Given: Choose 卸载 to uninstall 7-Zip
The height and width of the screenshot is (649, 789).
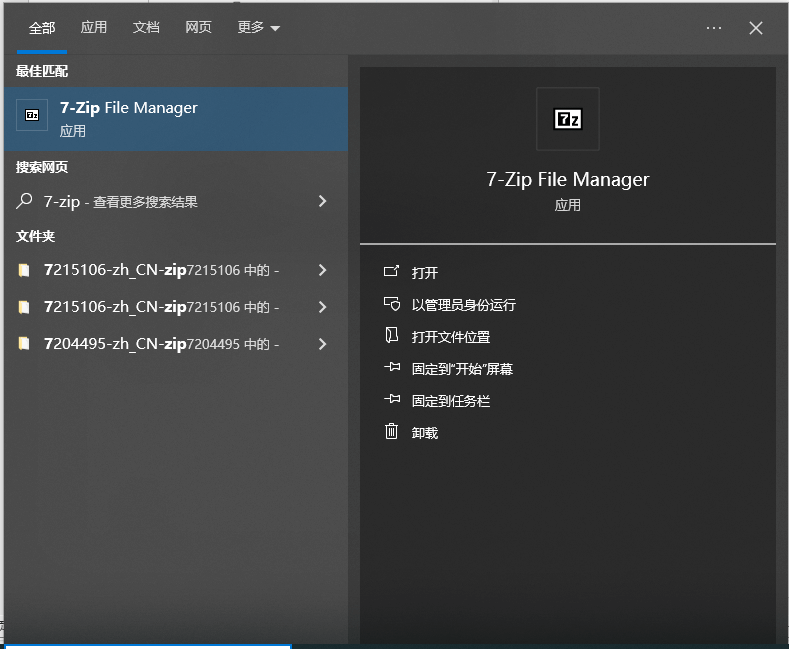Looking at the screenshot, I should 425,433.
